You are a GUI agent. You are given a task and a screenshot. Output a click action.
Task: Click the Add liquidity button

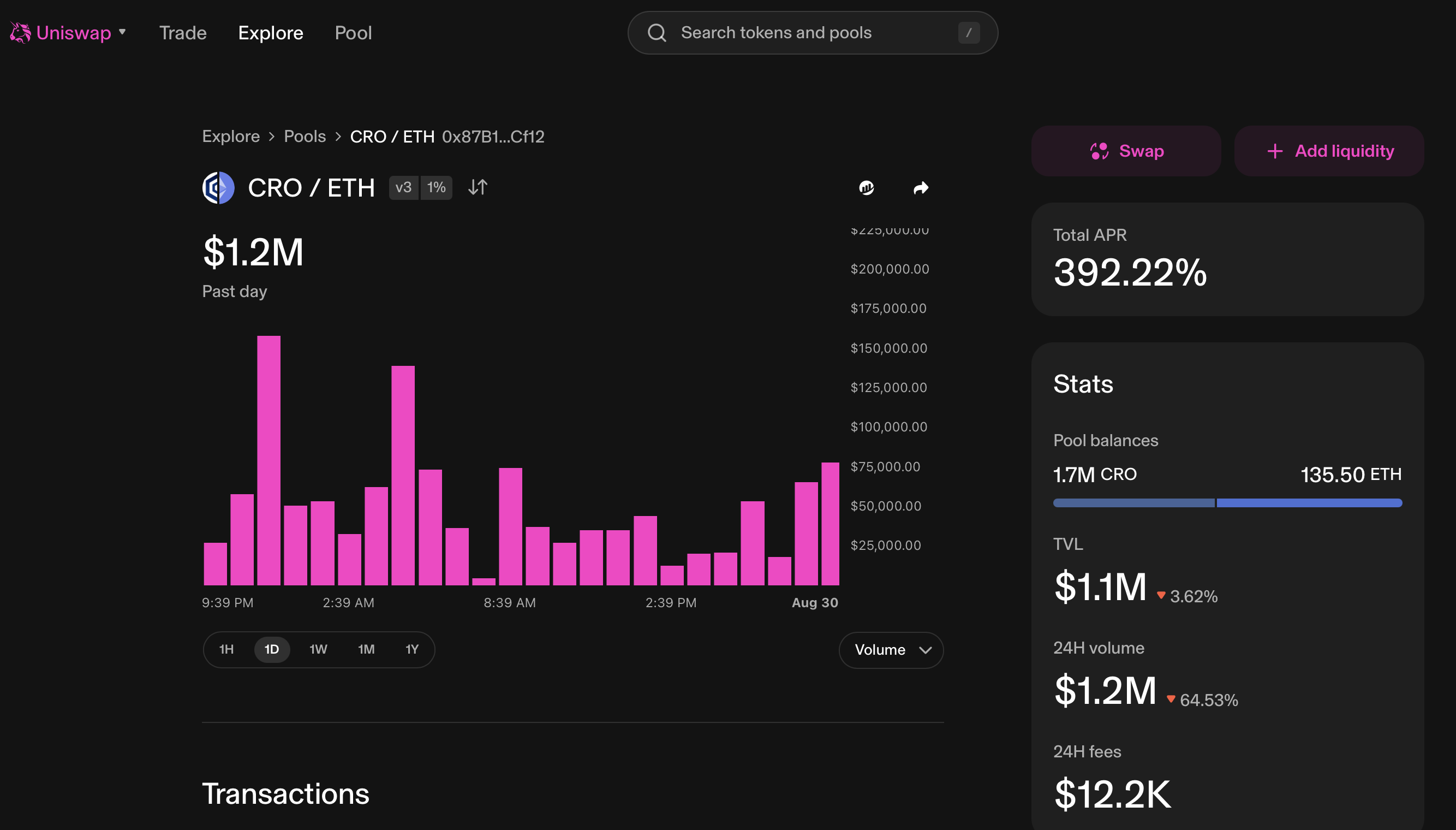click(x=1329, y=151)
